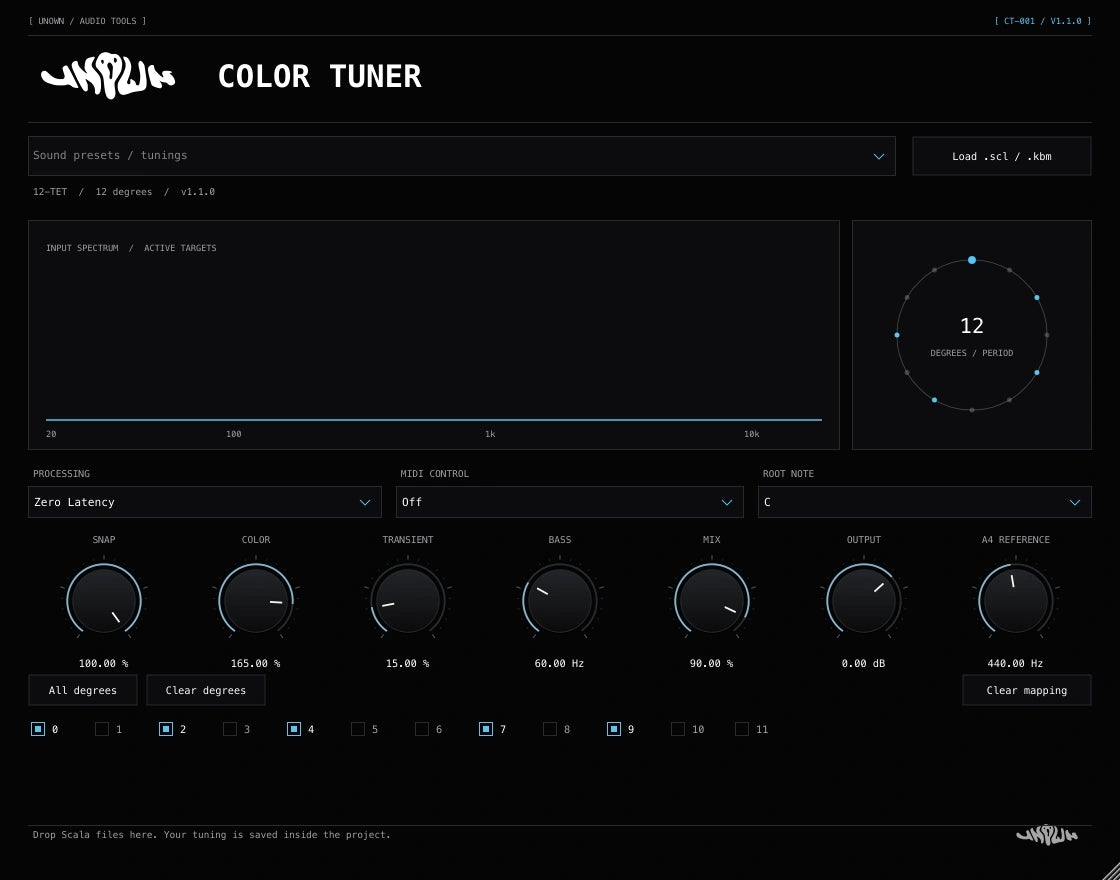
Task: Click the Clear mapping button
Action: (x=1026, y=690)
